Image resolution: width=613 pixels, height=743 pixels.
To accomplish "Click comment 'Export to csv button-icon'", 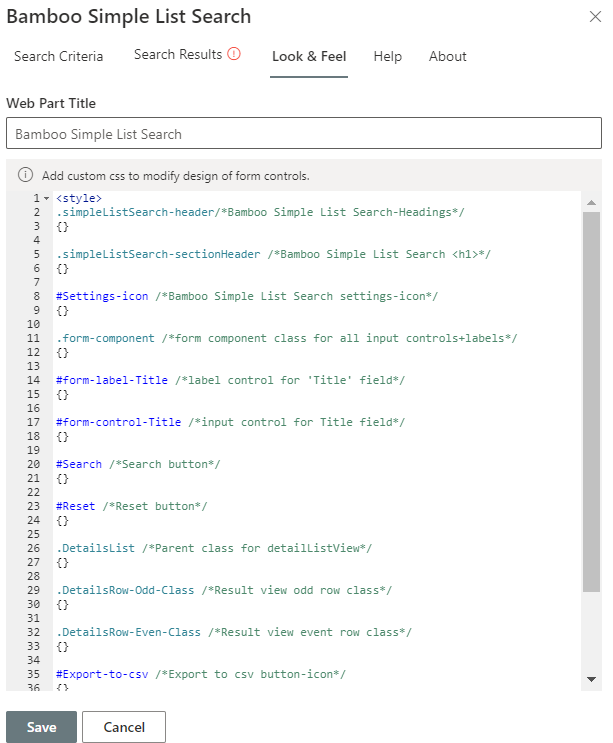I will [251, 674].
